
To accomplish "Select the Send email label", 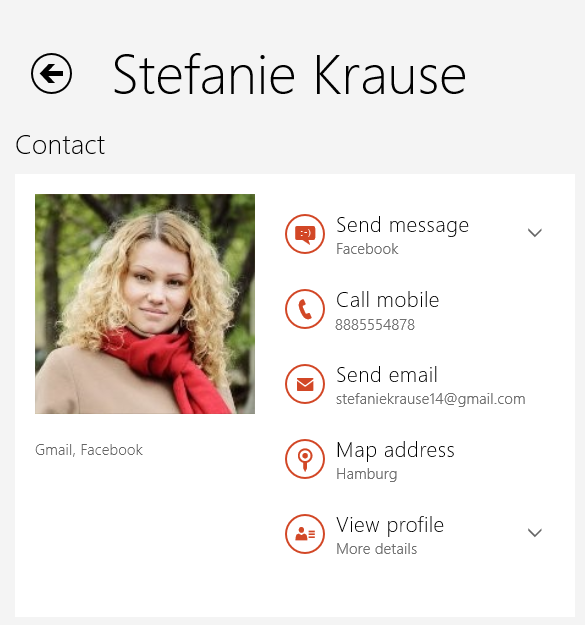I will point(387,375).
